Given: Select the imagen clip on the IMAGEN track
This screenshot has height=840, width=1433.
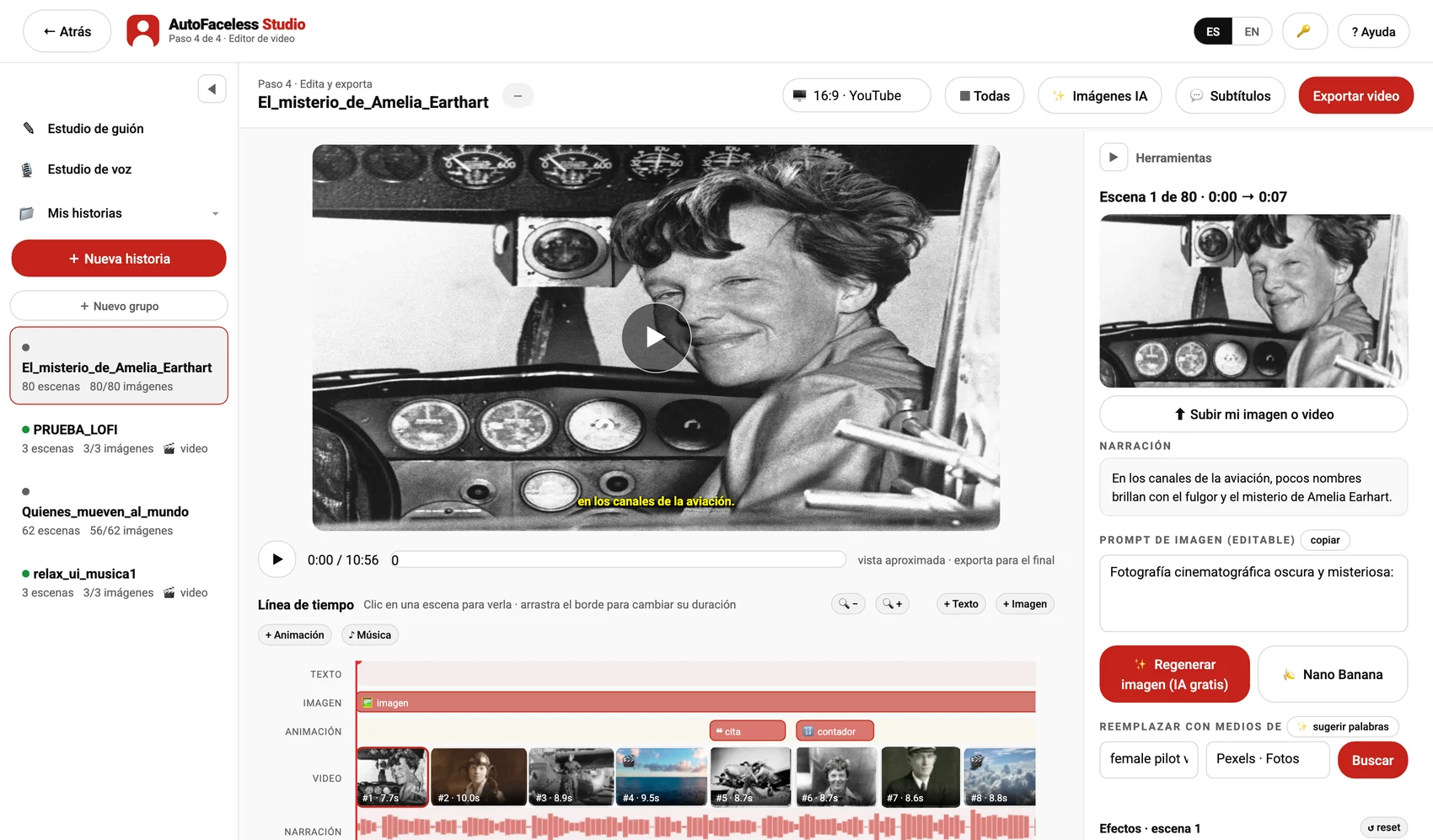Looking at the screenshot, I should [x=696, y=703].
